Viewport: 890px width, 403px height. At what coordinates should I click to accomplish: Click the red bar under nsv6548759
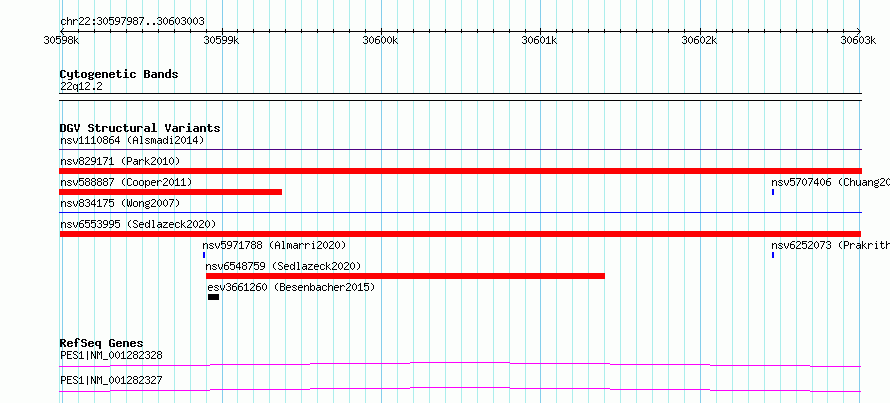click(x=405, y=276)
